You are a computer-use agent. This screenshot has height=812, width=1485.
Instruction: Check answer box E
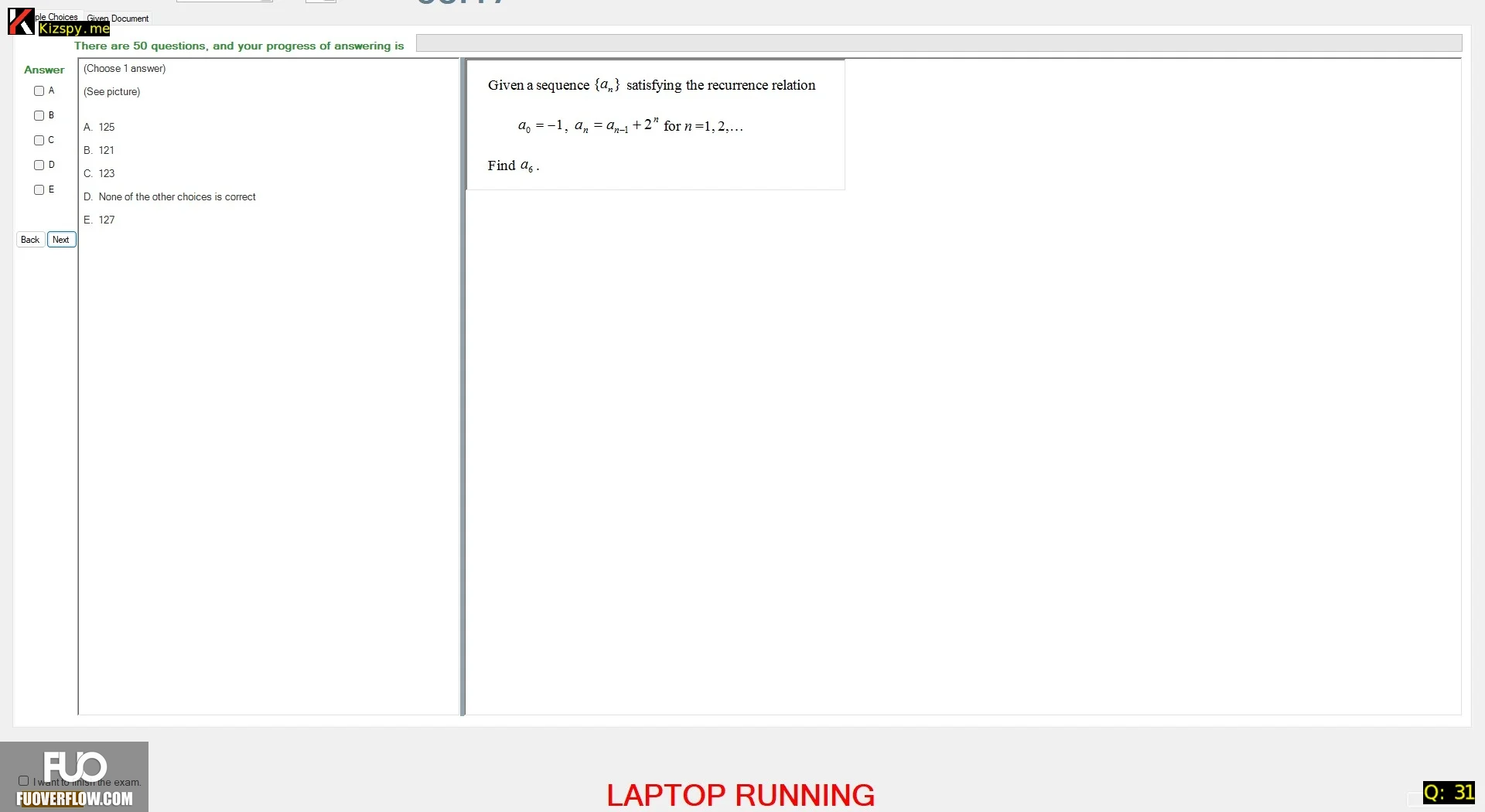[x=39, y=190]
